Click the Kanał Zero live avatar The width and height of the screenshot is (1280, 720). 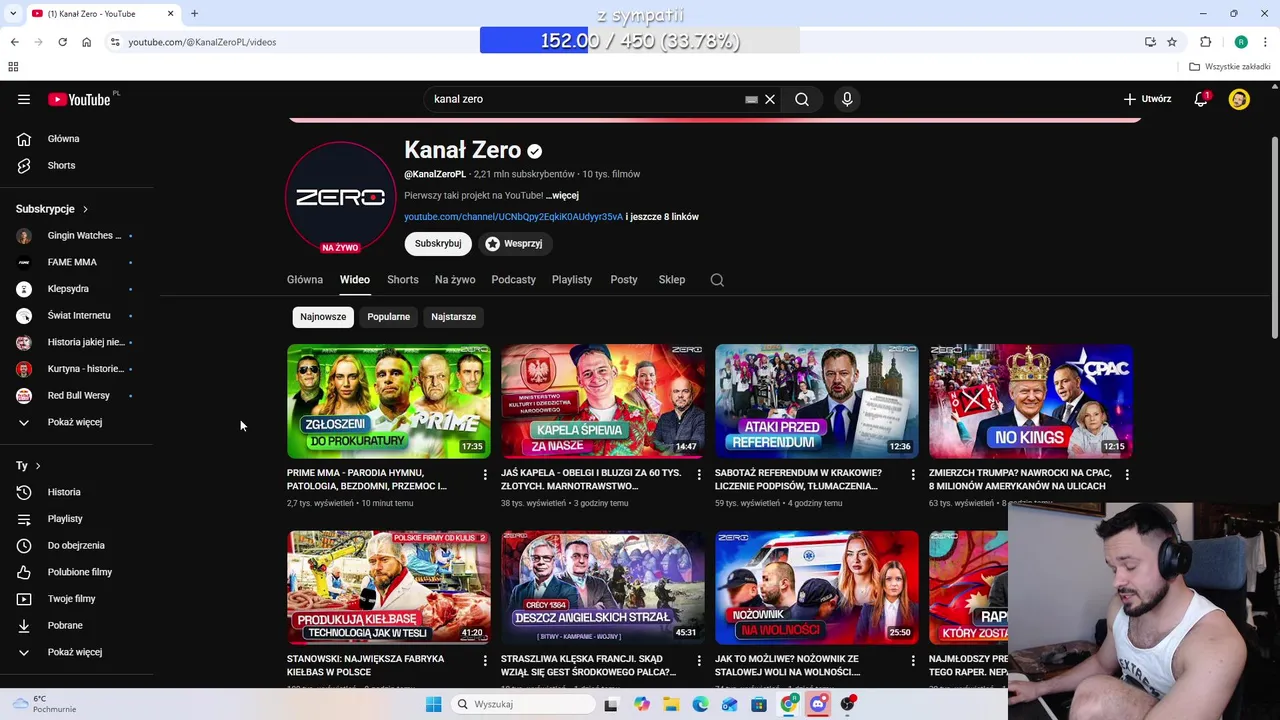pos(341,197)
